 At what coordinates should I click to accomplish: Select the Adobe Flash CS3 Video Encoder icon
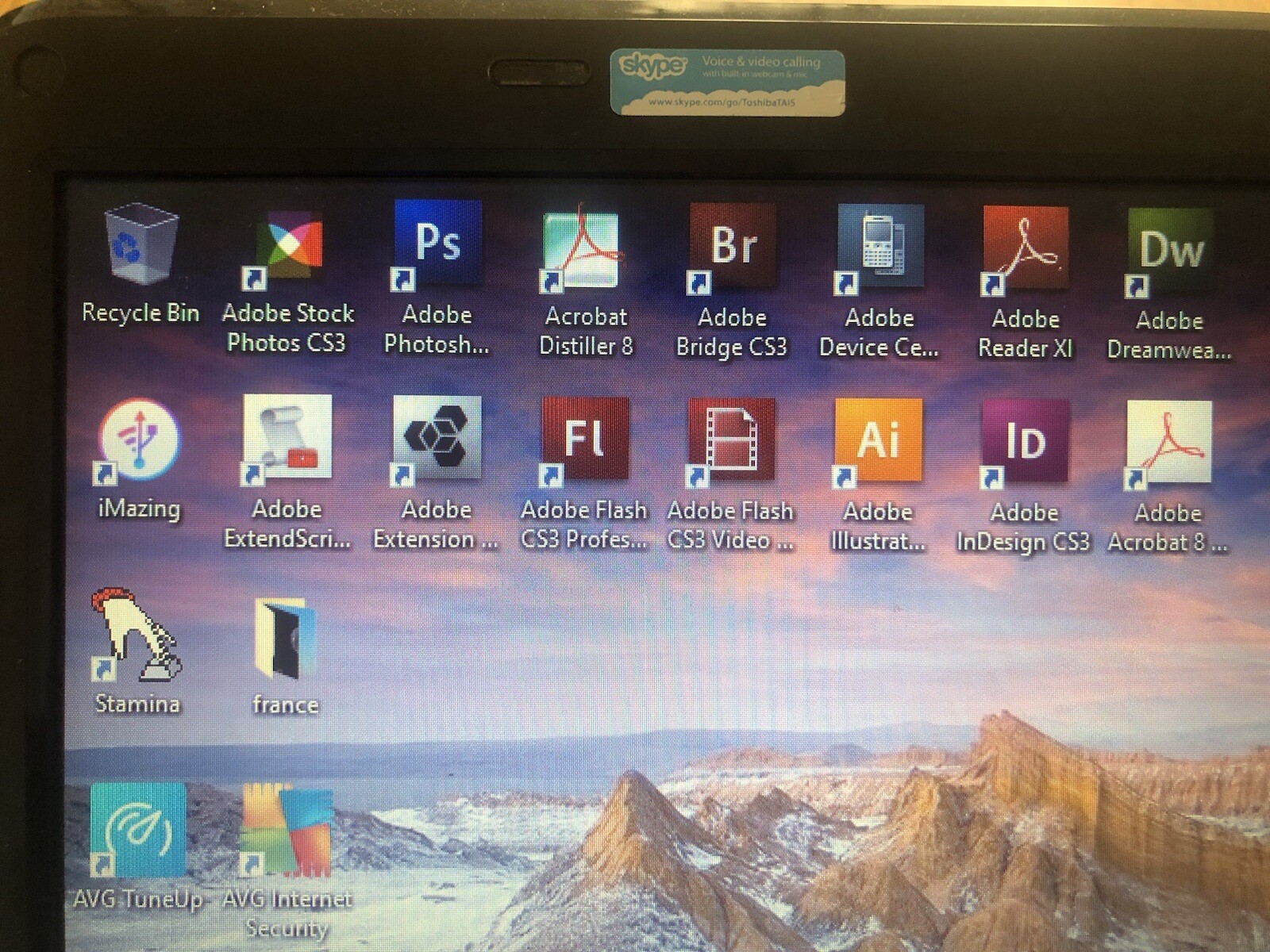[x=730, y=443]
